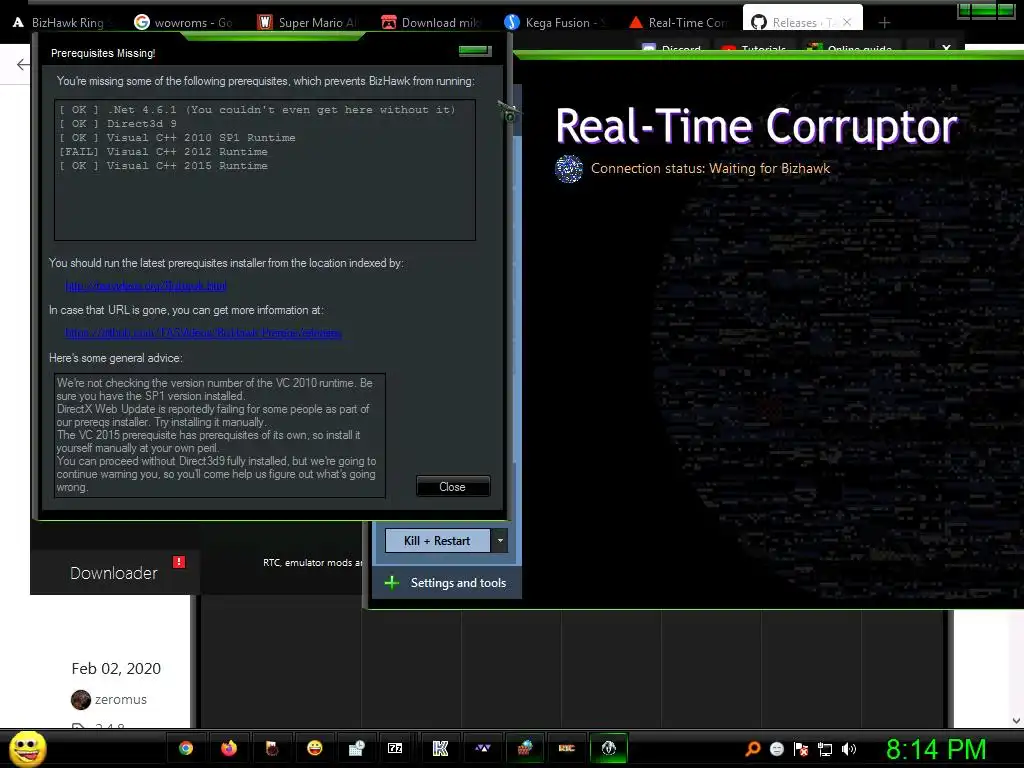
Task: Open the Downloader section
Action: pos(114,573)
